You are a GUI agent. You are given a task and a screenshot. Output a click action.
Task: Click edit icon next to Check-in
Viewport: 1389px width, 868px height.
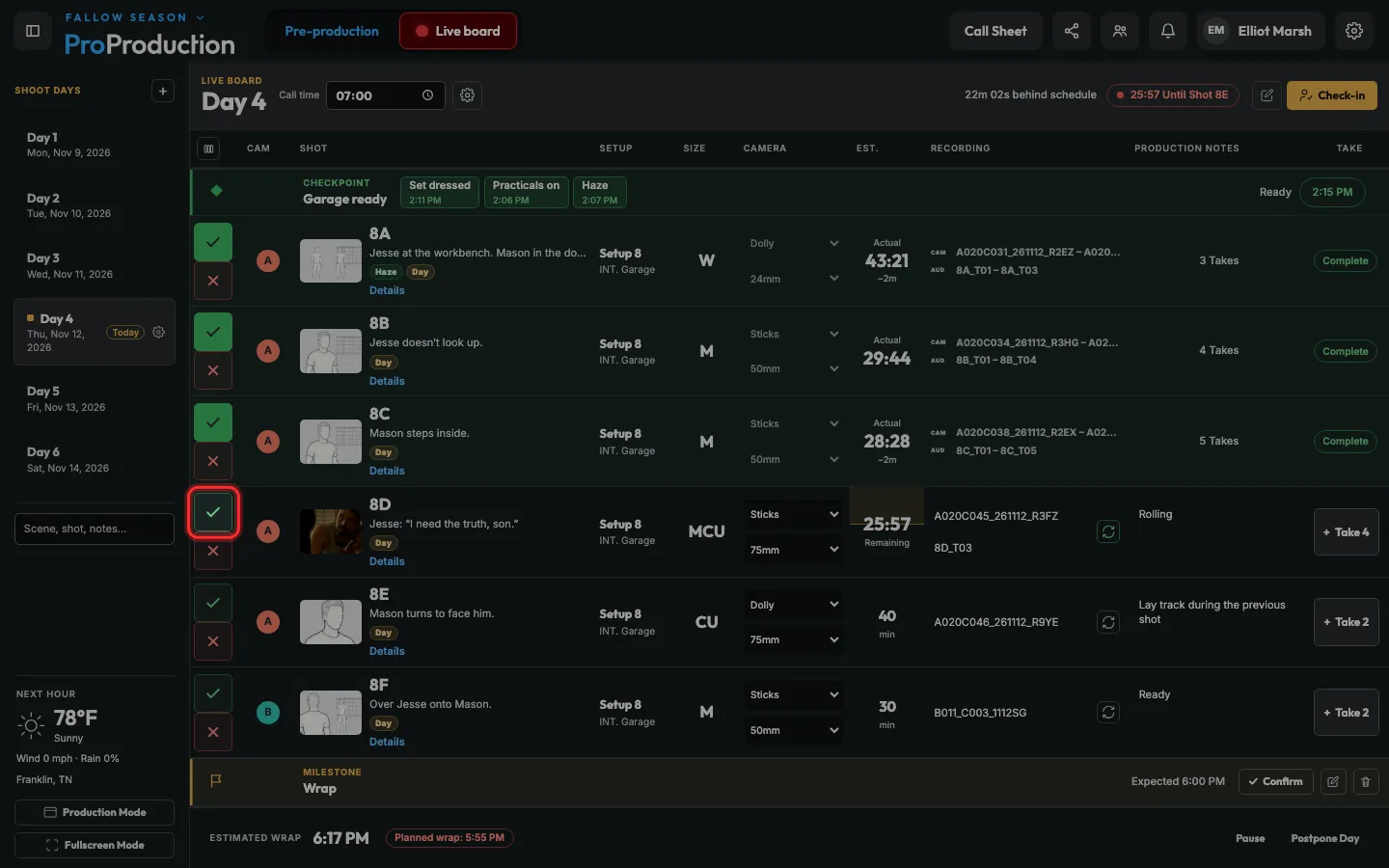[x=1266, y=95]
